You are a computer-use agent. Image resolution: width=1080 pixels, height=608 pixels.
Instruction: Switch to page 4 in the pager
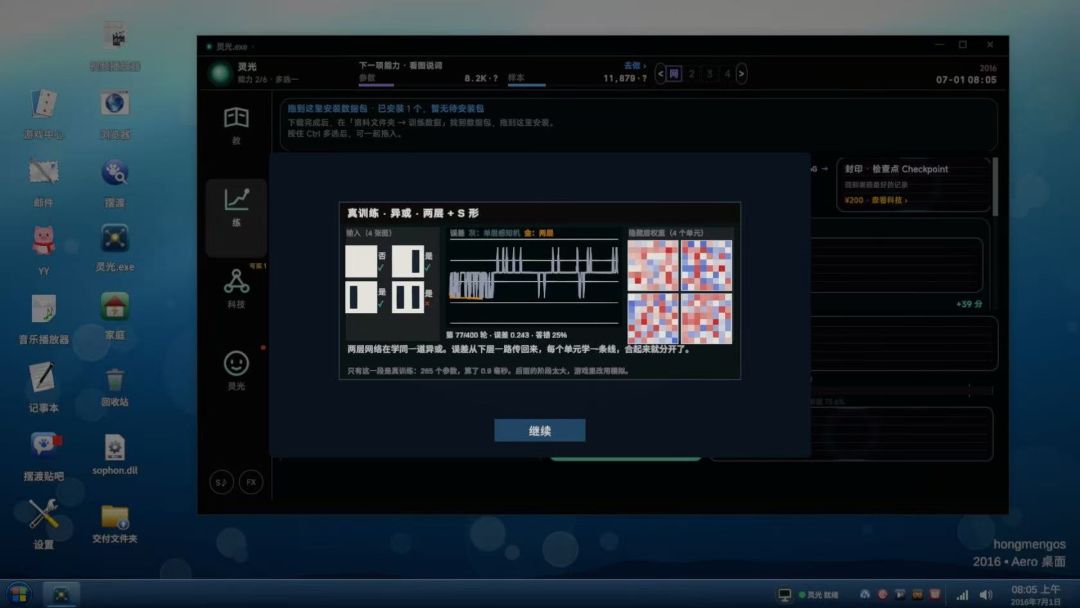727,74
